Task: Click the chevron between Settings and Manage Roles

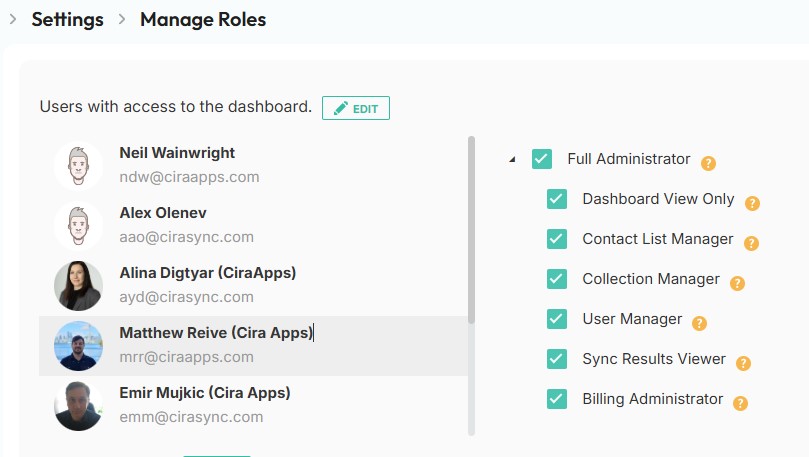Action: pyautogui.click(x=122, y=19)
